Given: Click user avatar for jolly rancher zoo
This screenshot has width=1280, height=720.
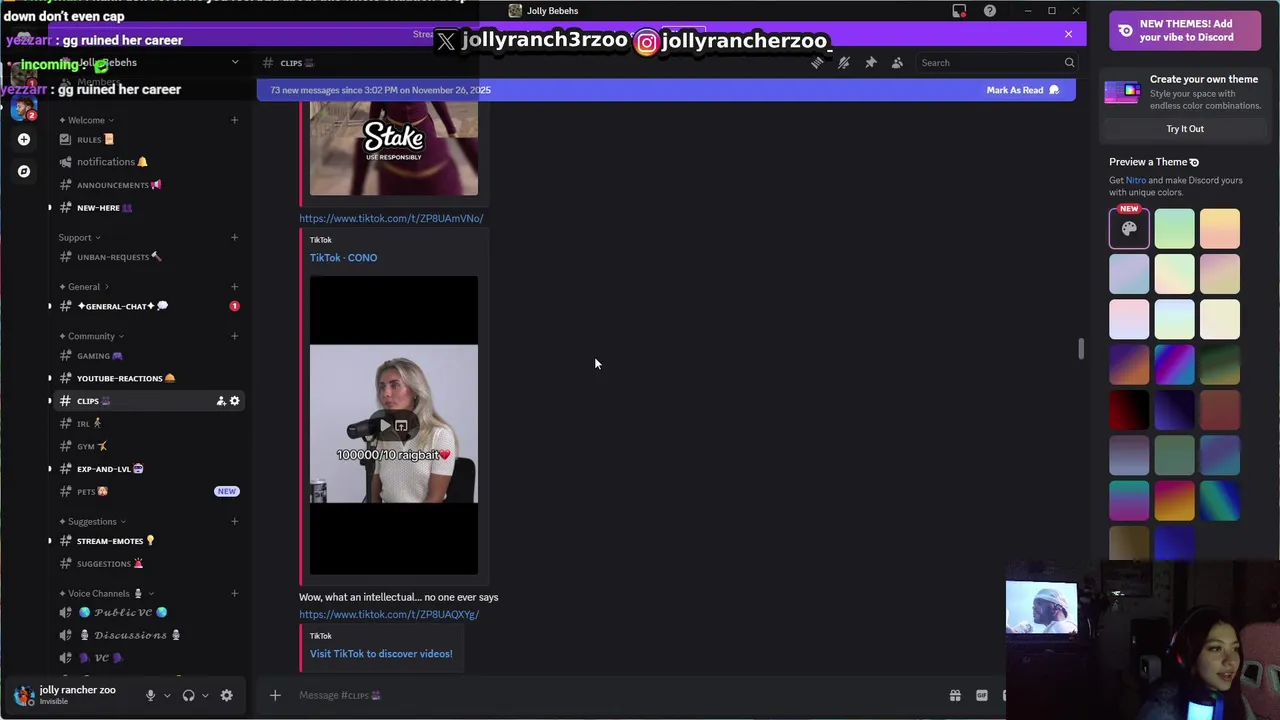Looking at the screenshot, I should (24, 695).
